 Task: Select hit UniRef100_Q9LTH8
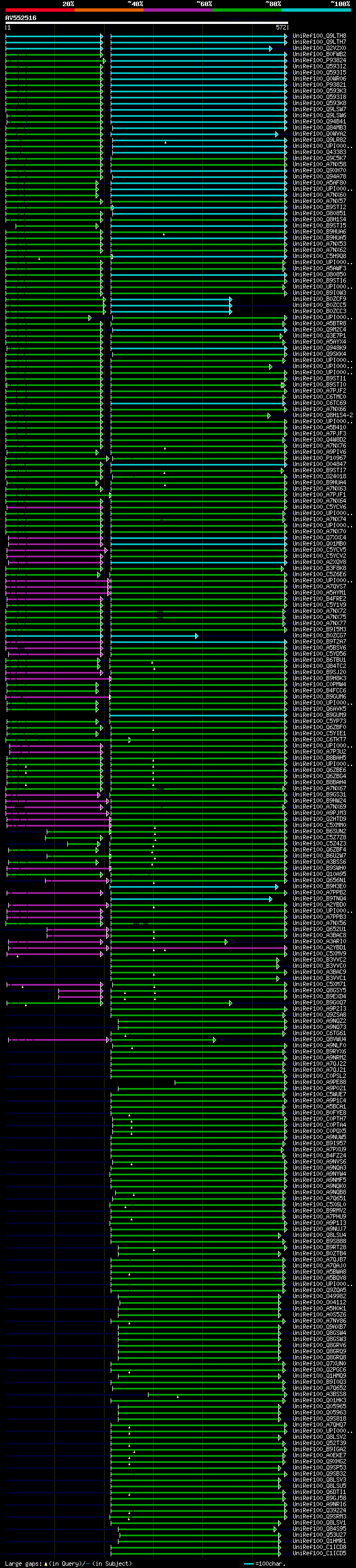(x=319, y=36)
